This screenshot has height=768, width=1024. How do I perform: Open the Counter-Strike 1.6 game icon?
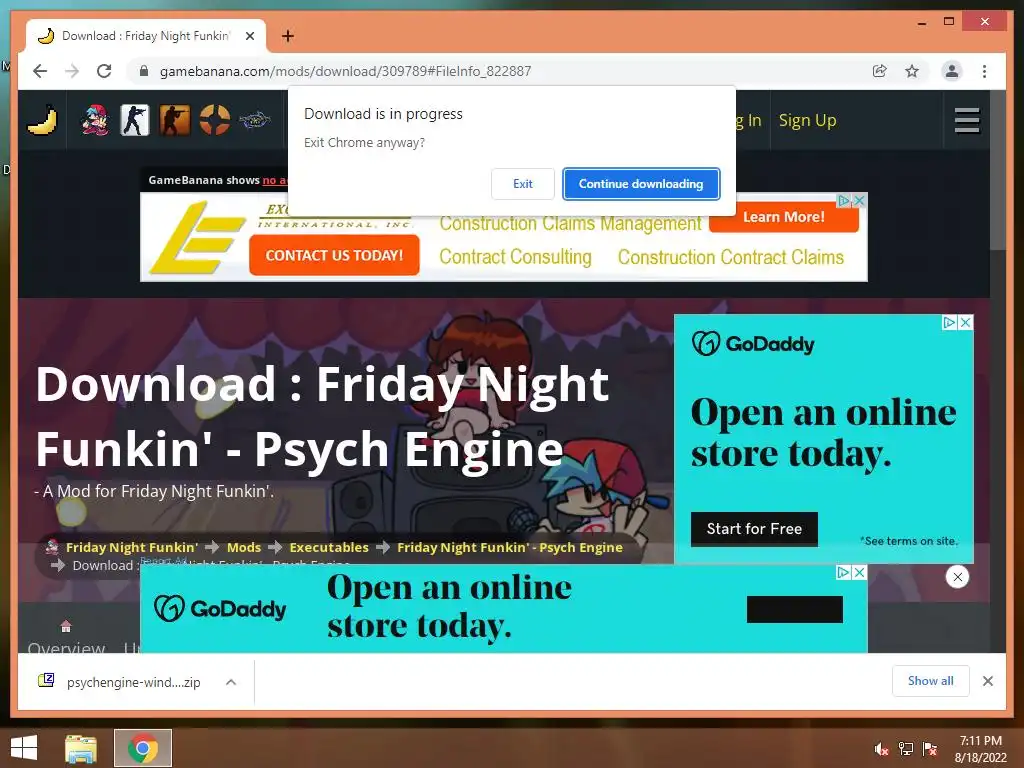(x=135, y=120)
